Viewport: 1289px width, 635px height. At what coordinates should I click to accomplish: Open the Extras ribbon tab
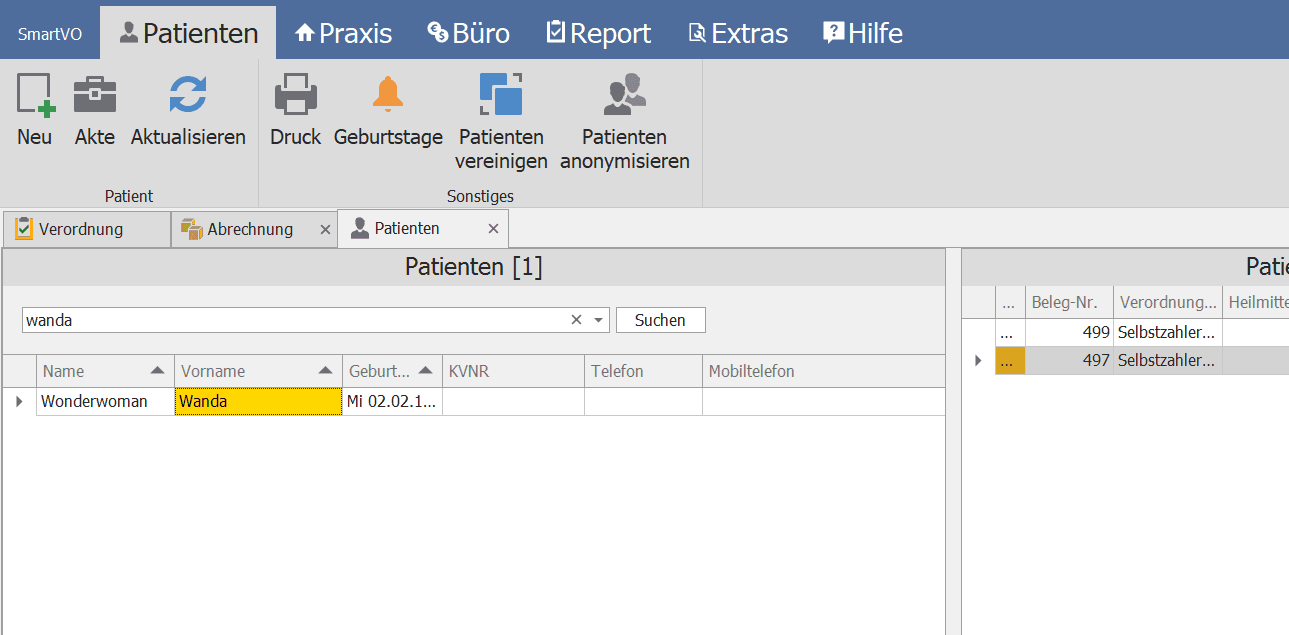(738, 33)
